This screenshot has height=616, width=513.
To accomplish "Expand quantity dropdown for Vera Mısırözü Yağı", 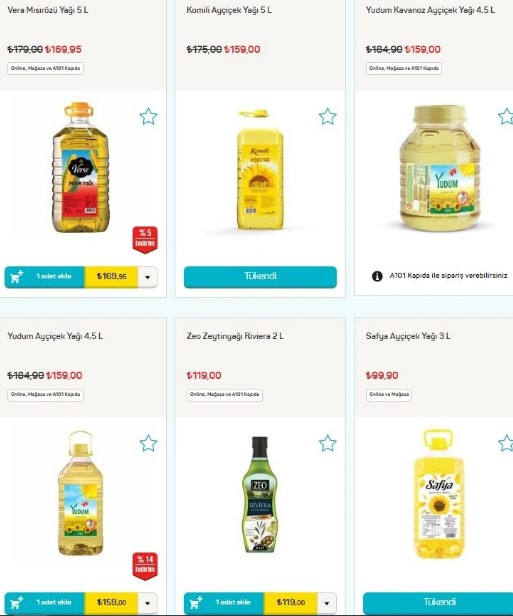I will [148, 277].
